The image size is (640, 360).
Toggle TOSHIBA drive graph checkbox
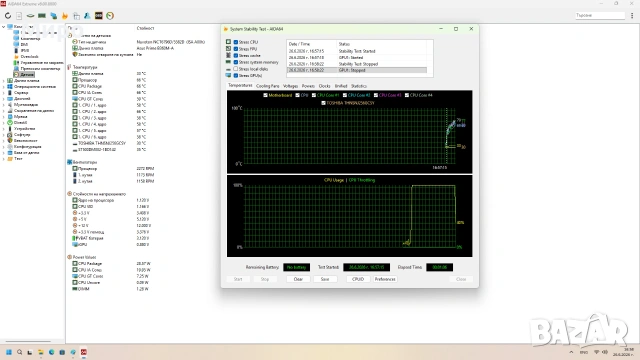[323, 103]
